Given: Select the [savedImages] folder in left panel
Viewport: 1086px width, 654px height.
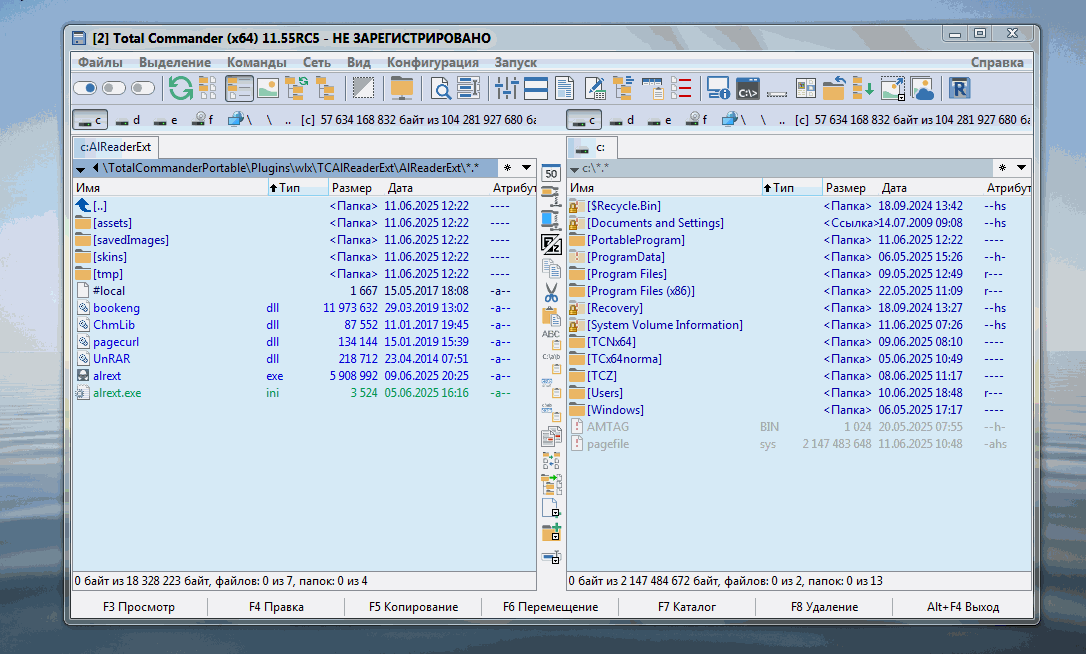Looking at the screenshot, I should [305, 240].
